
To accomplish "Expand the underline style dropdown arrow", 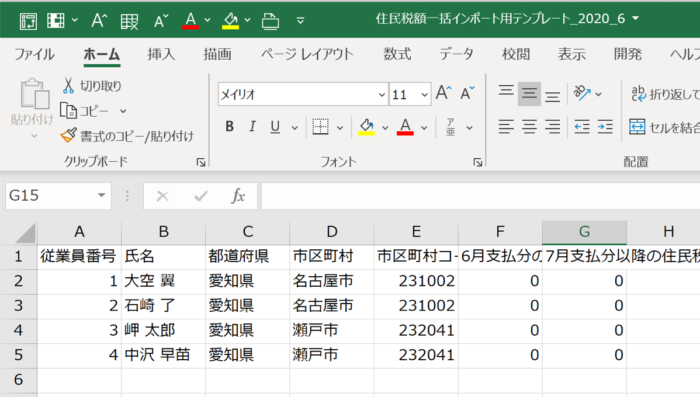I will tap(295, 128).
